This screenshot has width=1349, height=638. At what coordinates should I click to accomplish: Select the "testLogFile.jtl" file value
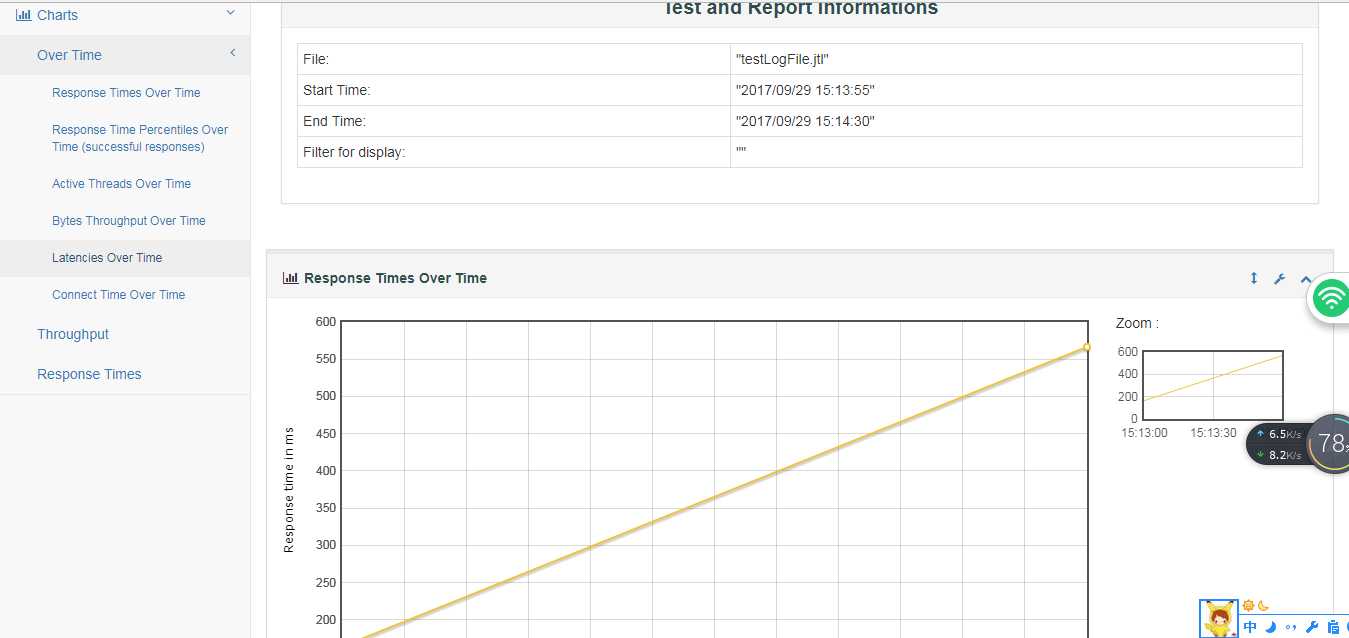point(782,59)
